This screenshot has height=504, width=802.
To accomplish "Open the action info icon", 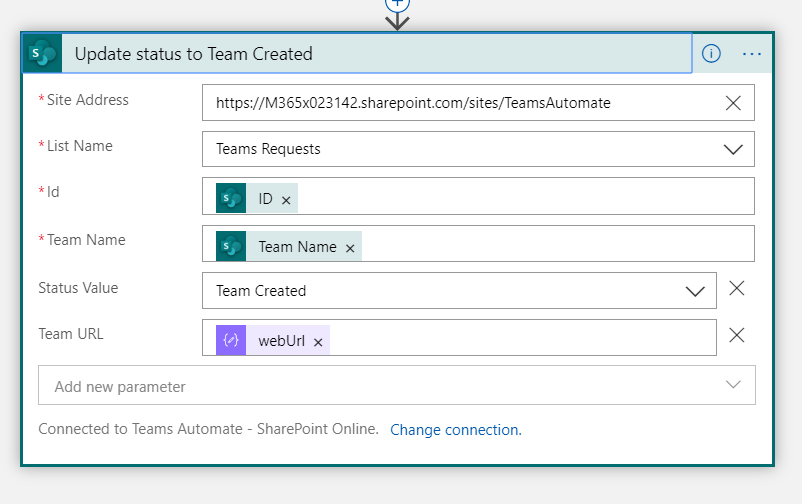I will 711,53.
